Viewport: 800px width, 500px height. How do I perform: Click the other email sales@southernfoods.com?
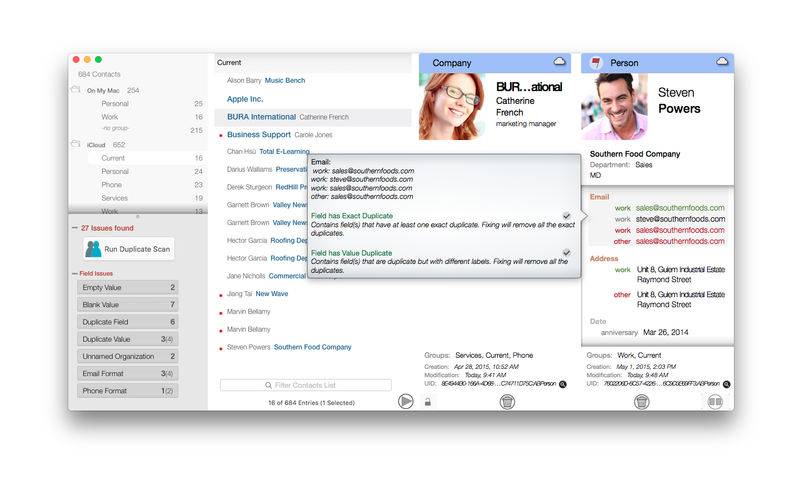point(680,241)
